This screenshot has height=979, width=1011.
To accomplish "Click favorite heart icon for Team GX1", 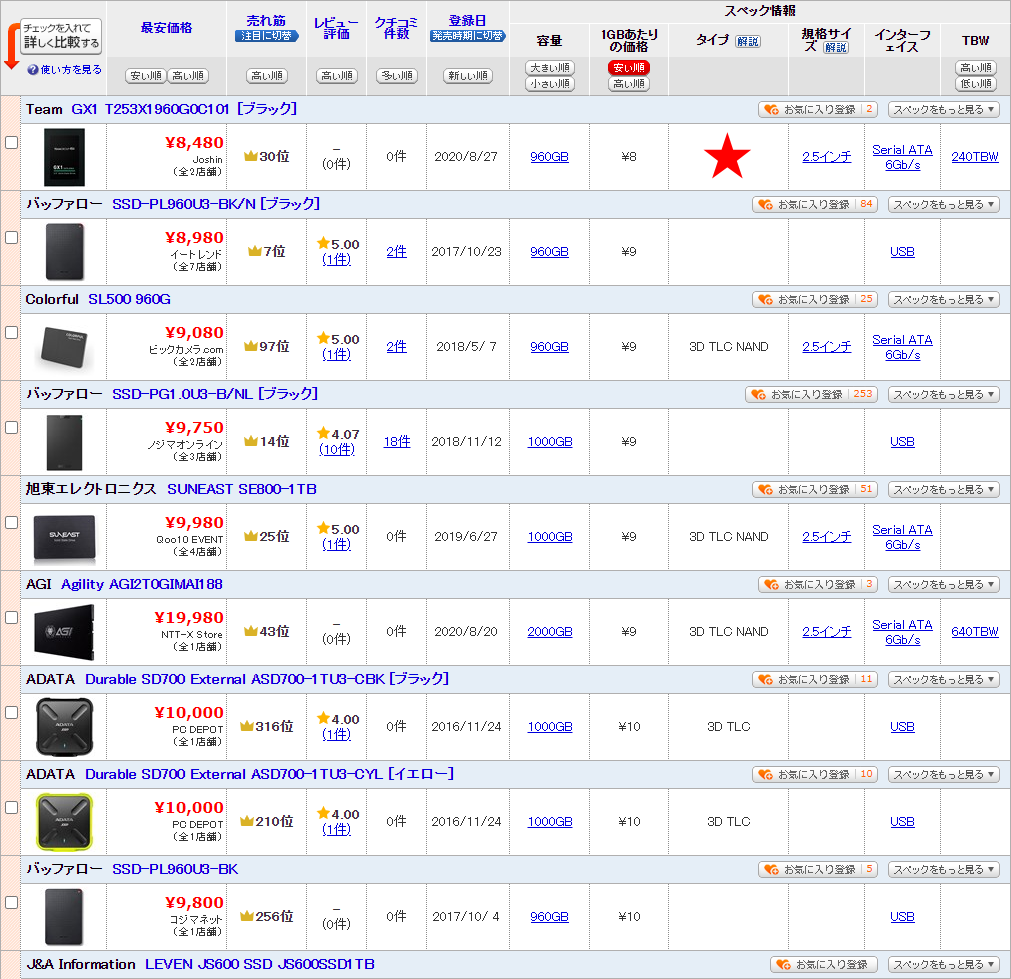I will tap(771, 110).
